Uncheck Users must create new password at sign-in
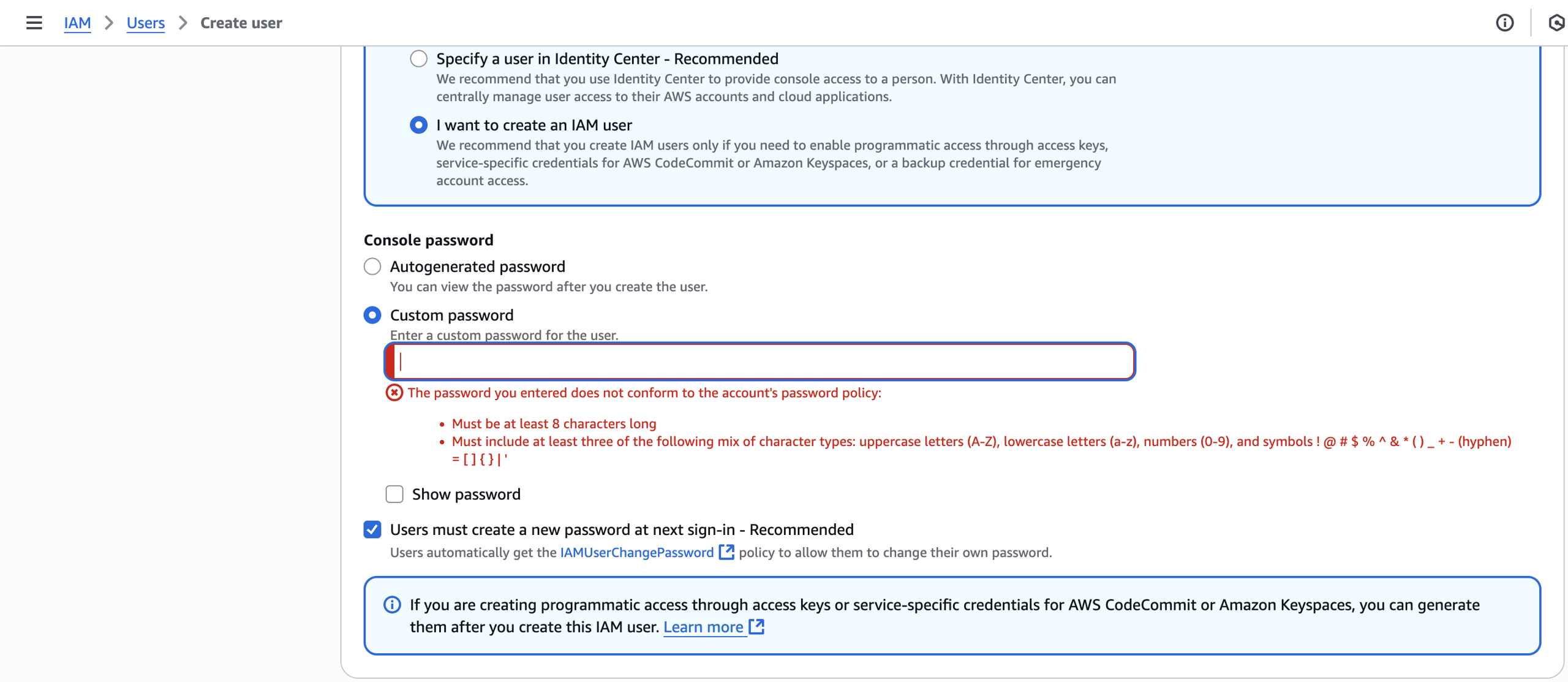1568x682 pixels. 372,529
